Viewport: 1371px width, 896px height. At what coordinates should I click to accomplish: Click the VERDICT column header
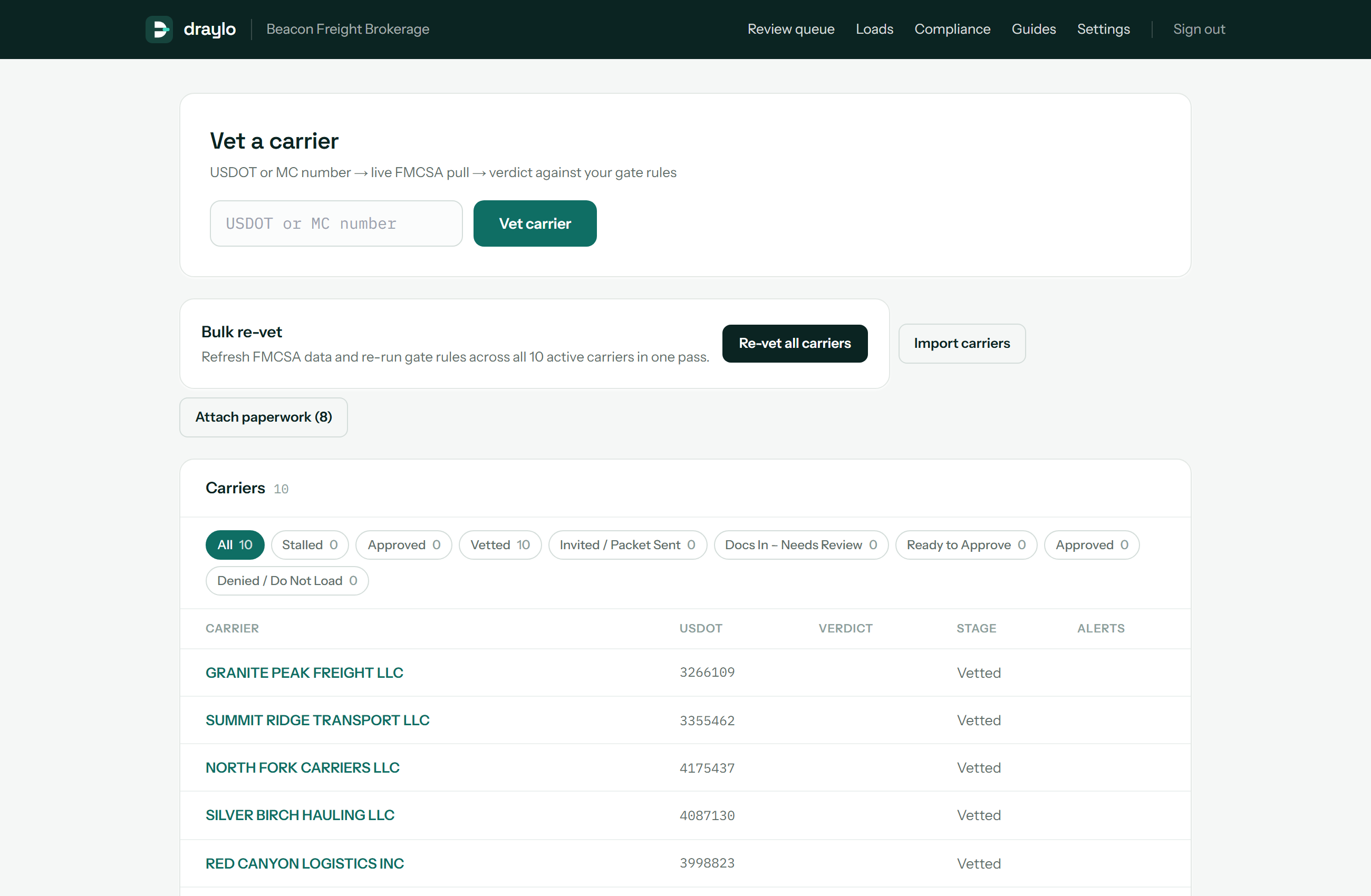point(845,628)
